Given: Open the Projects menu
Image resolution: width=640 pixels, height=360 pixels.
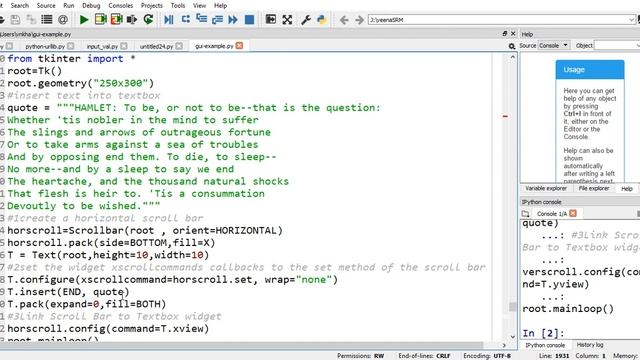Looking at the screenshot, I should 151,6.
